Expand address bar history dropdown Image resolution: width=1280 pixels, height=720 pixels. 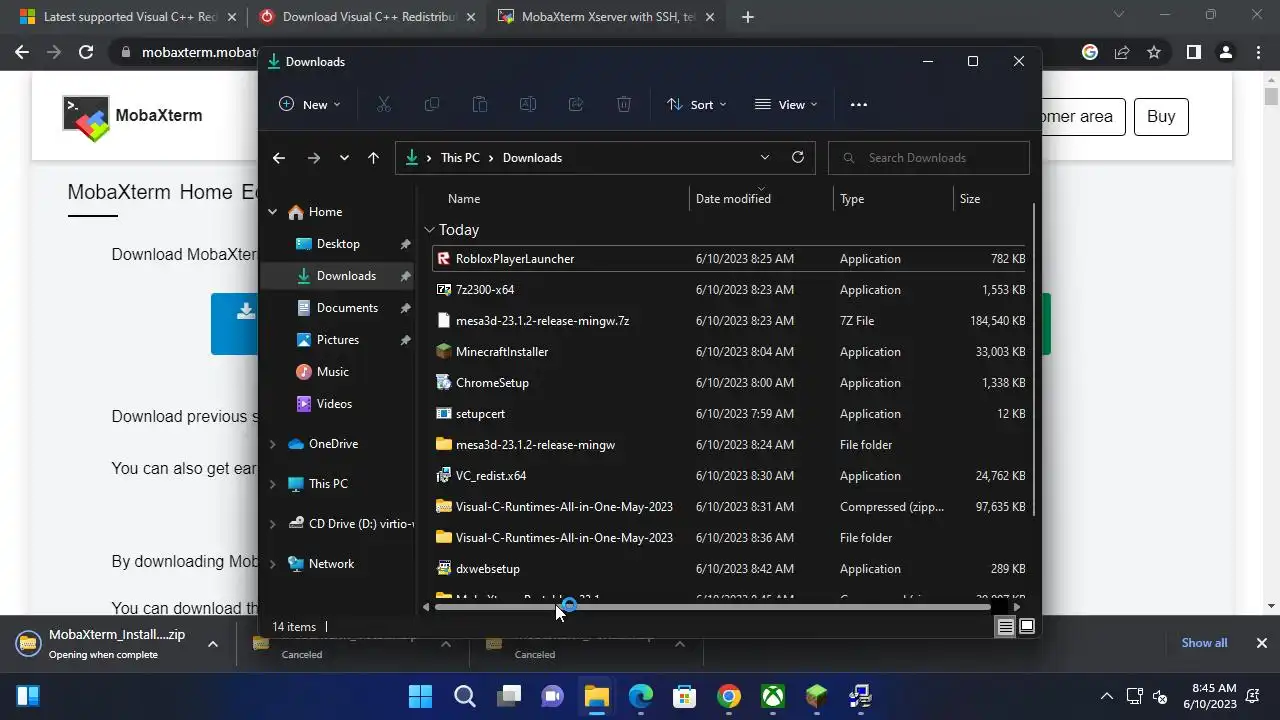point(765,157)
